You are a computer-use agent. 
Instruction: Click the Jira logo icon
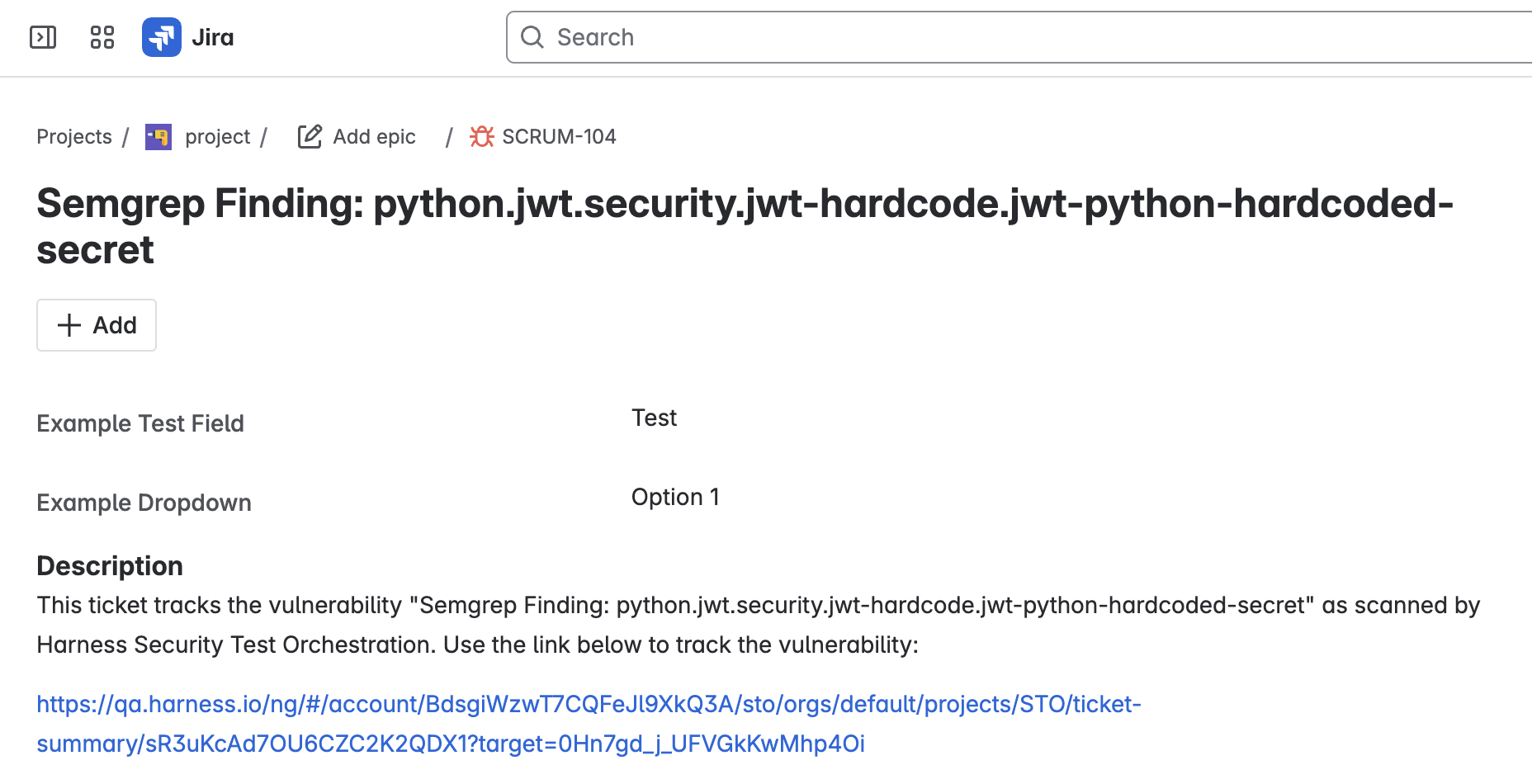tap(162, 37)
